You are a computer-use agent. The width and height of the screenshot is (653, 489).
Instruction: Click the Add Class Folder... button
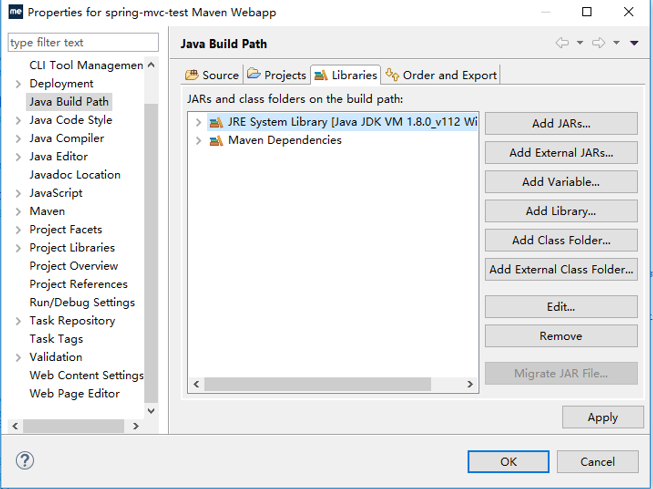(561, 240)
